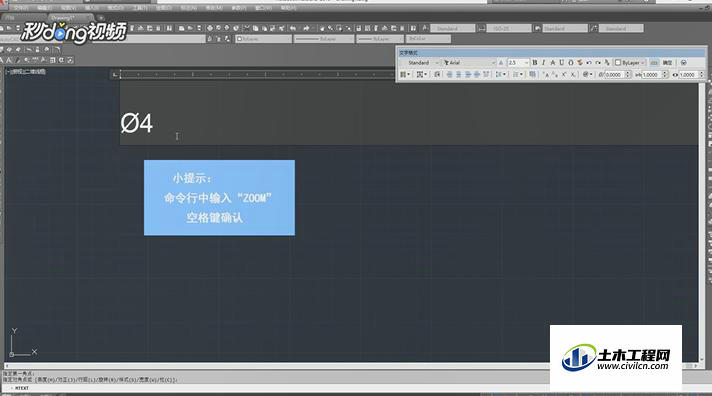Click the subscript icon
The image size is (712, 396).
click(x=573, y=74)
